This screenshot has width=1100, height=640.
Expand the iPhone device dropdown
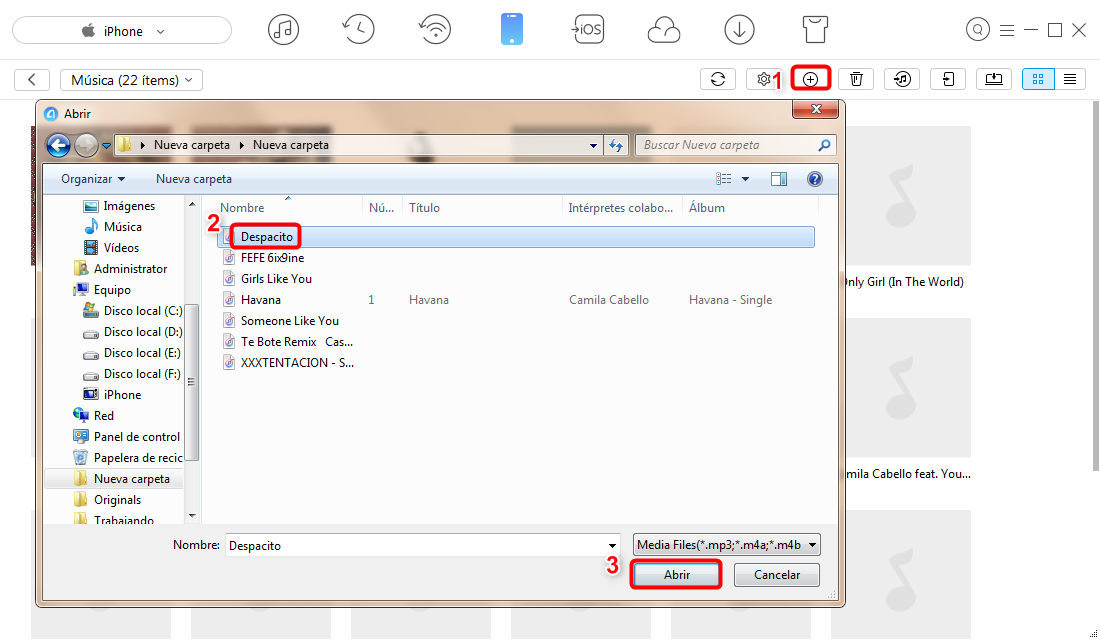coord(122,31)
